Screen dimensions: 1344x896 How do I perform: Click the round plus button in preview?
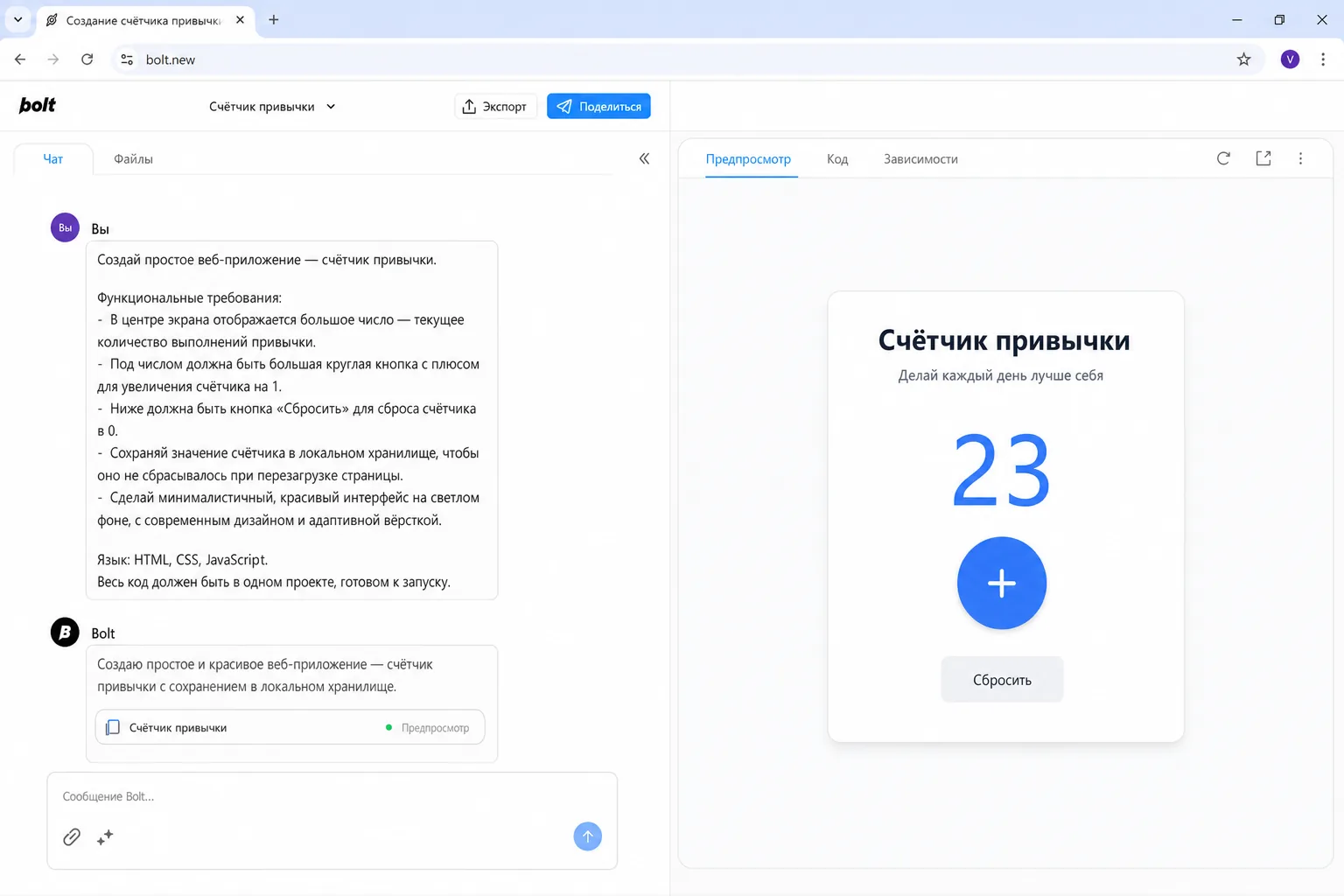coord(1002,583)
